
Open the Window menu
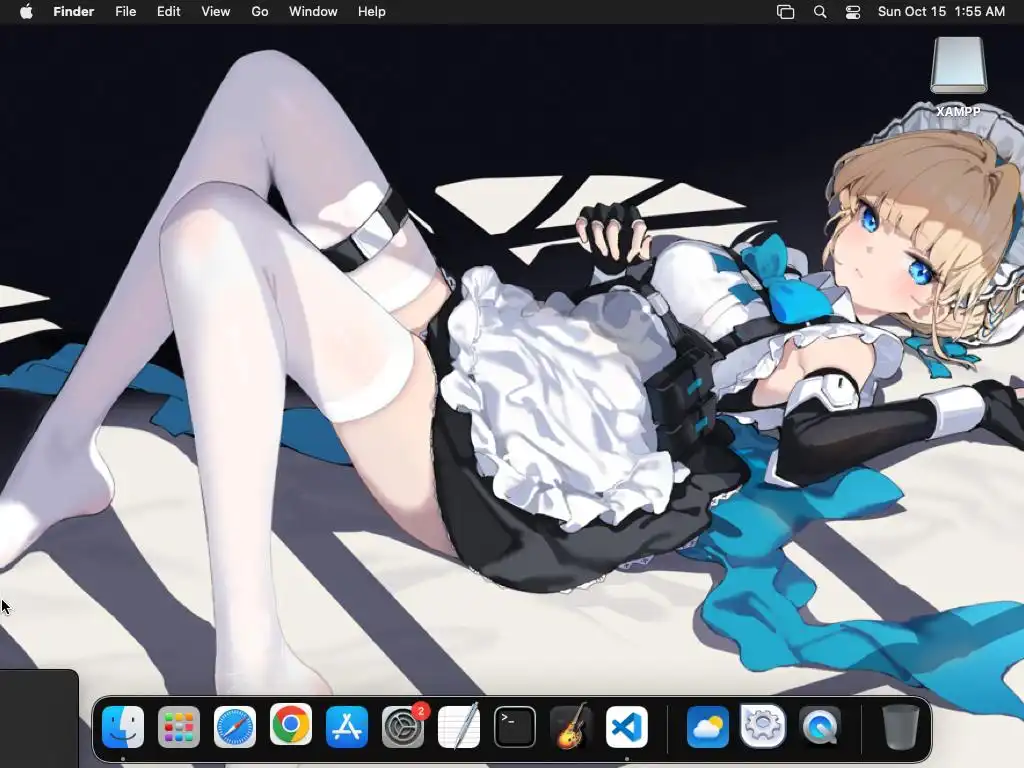(313, 12)
